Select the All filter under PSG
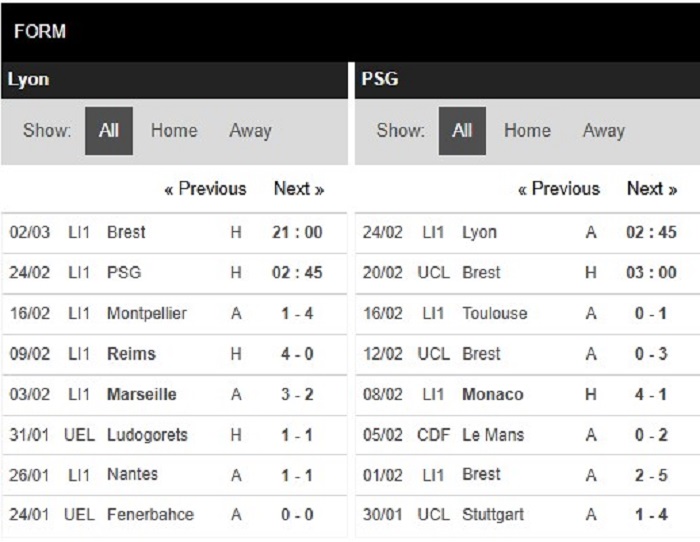 pos(462,131)
